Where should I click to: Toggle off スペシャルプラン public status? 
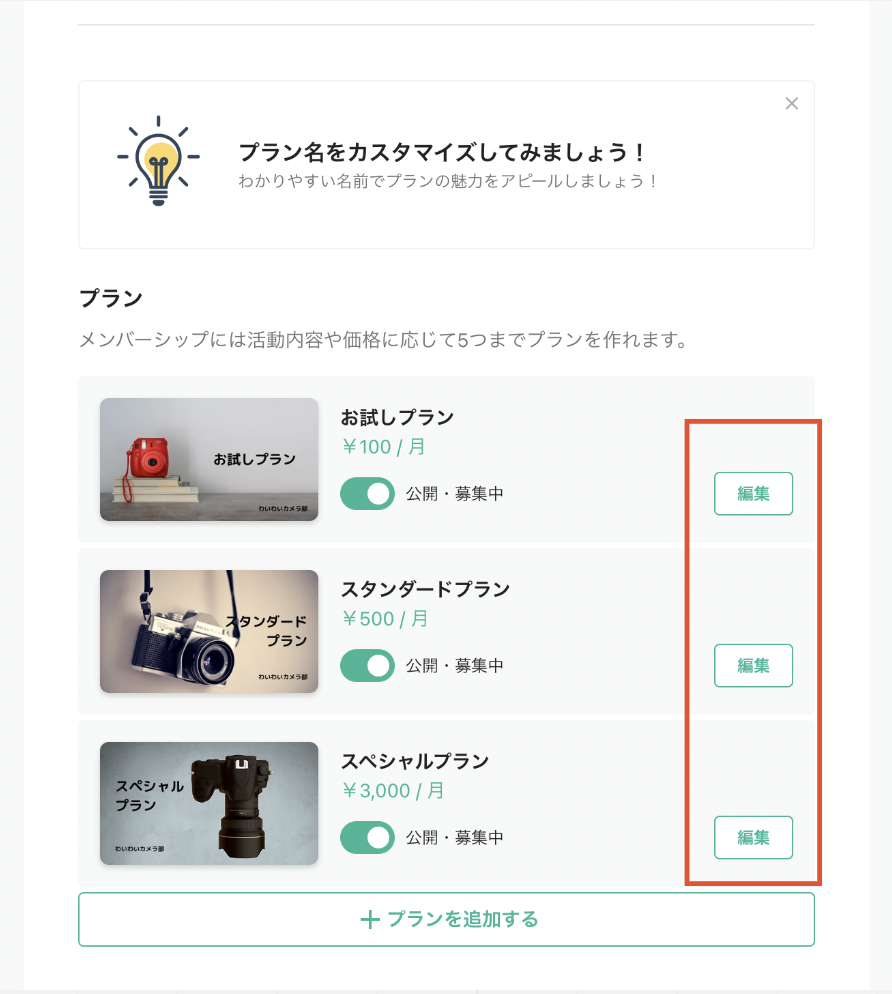click(x=367, y=838)
